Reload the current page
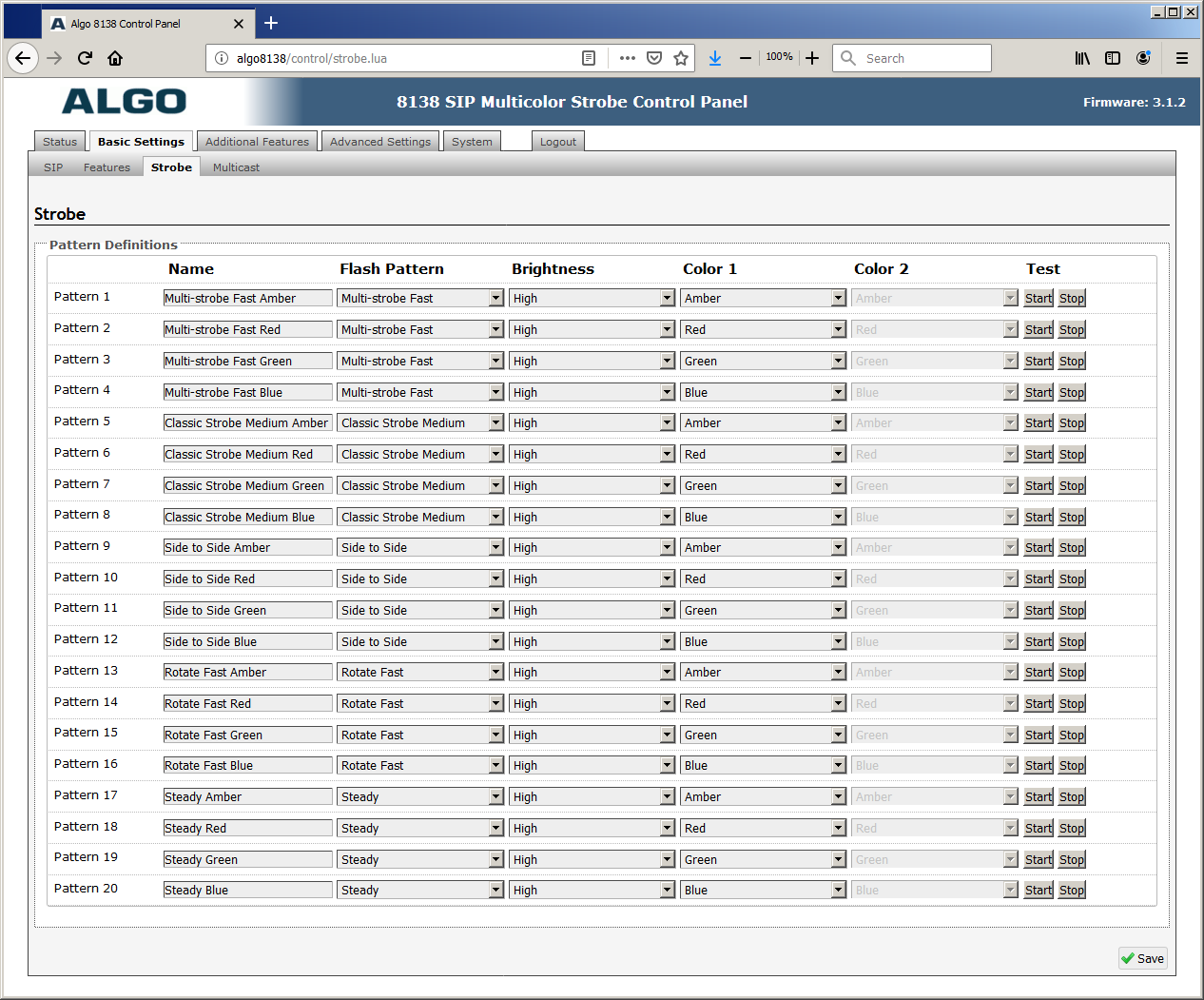This screenshot has width=1204, height=1000. point(85,58)
